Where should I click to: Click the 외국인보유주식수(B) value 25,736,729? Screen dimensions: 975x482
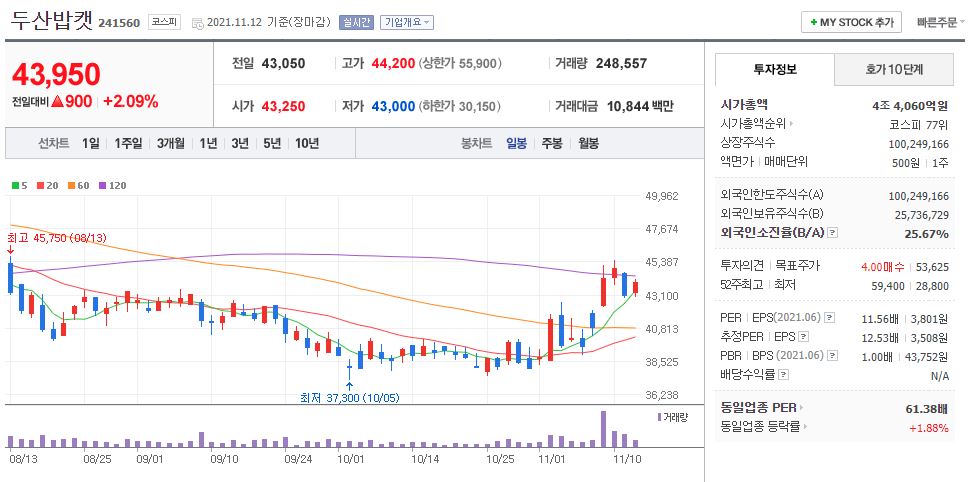coord(922,215)
